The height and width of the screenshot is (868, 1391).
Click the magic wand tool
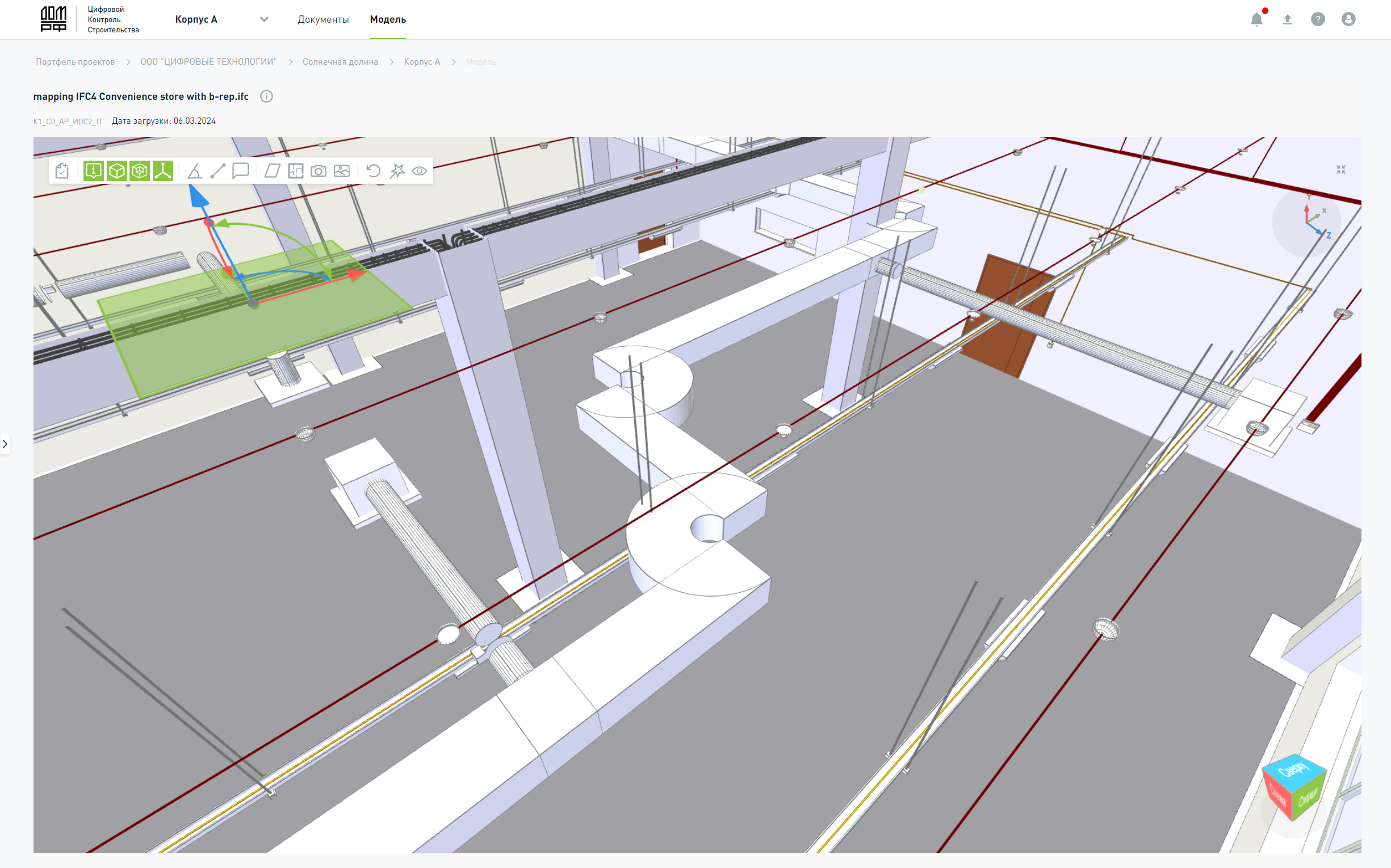click(397, 171)
